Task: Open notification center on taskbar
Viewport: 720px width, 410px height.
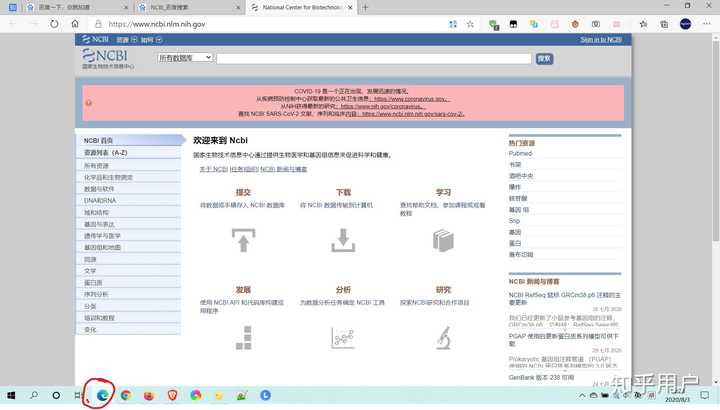Action: click(705, 395)
